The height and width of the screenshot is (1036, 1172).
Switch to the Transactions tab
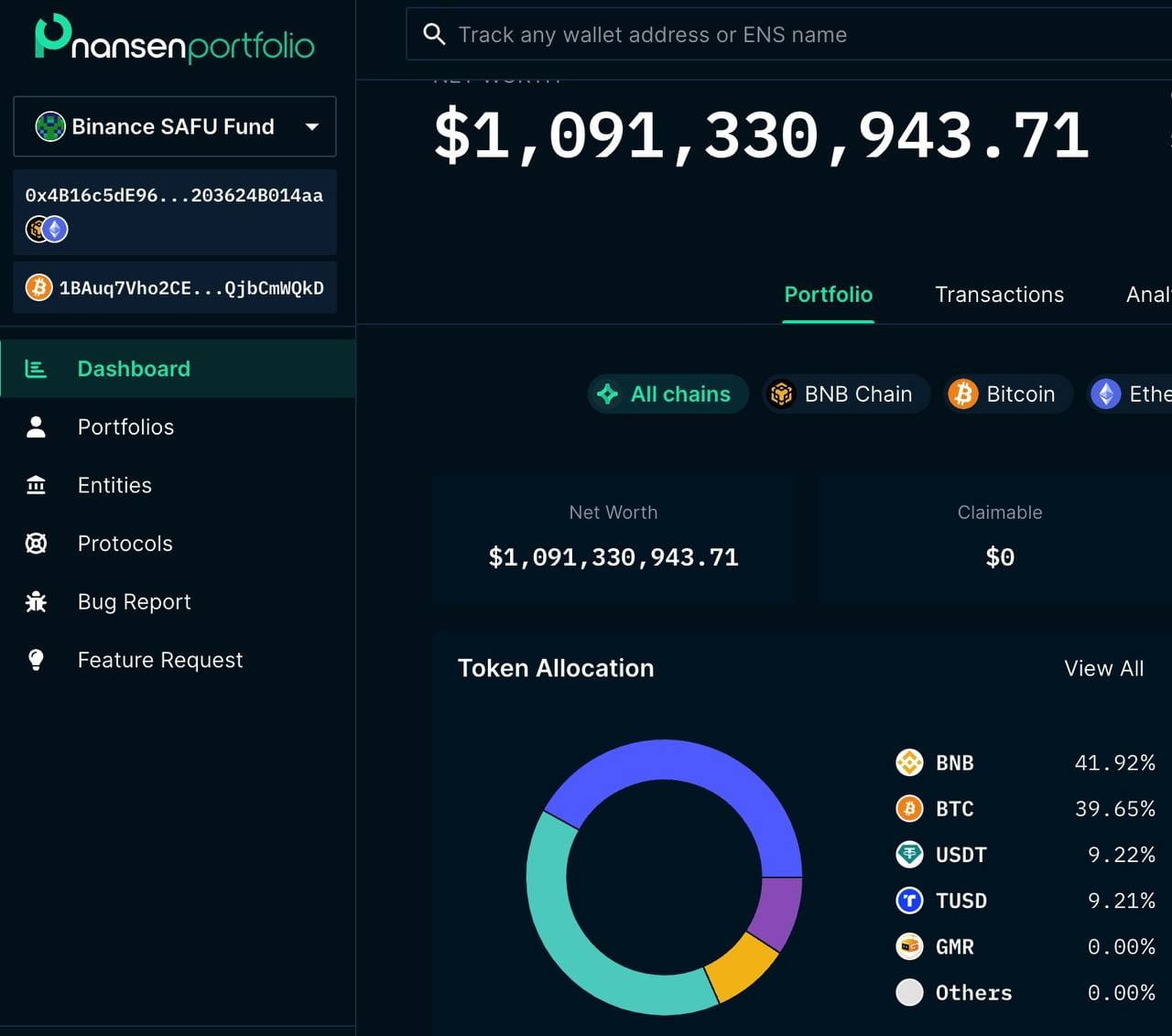tap(999, 295)
